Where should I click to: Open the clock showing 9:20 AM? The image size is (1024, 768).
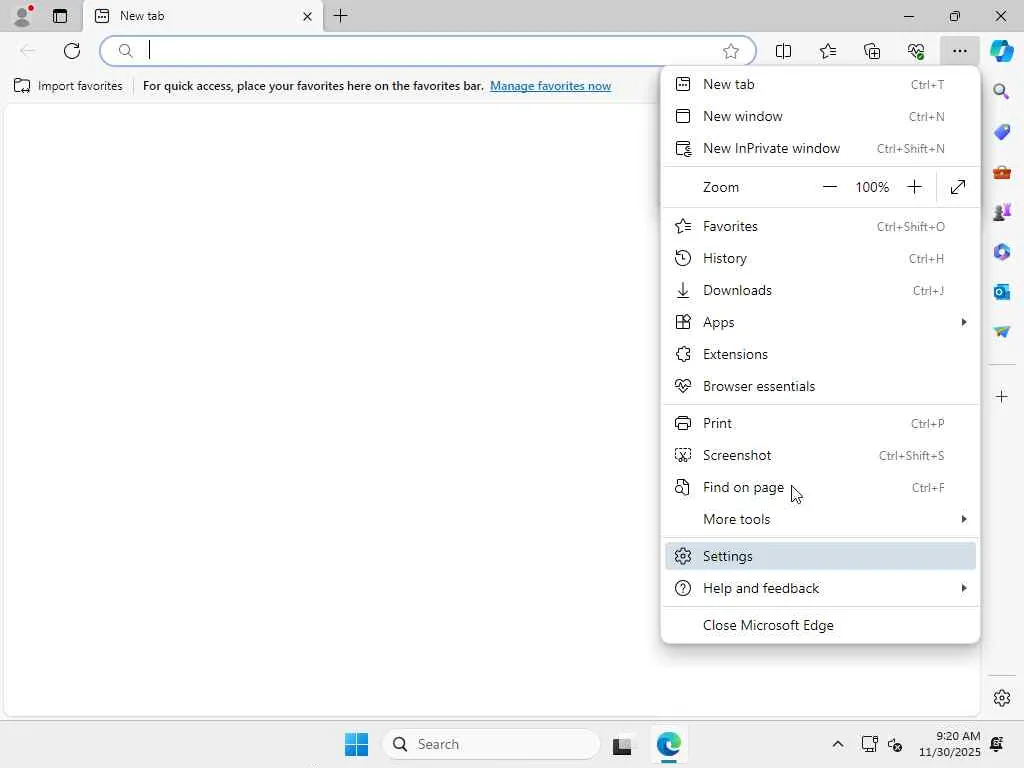click(x=950, y=744)
